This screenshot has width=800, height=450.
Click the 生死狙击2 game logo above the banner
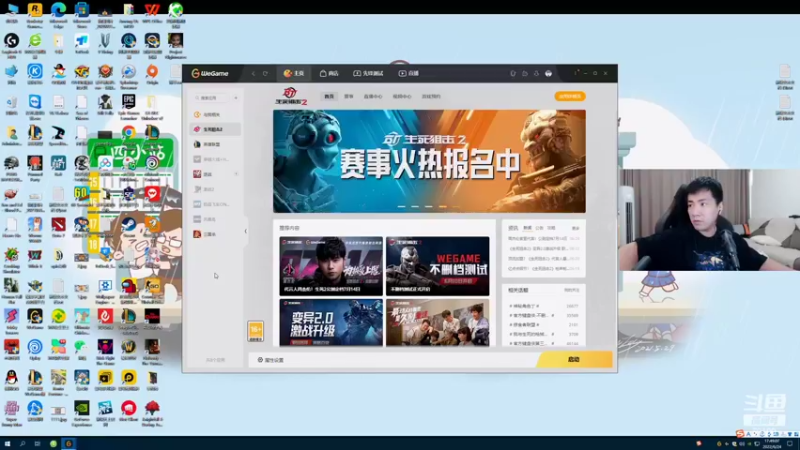tap(291, 96)
